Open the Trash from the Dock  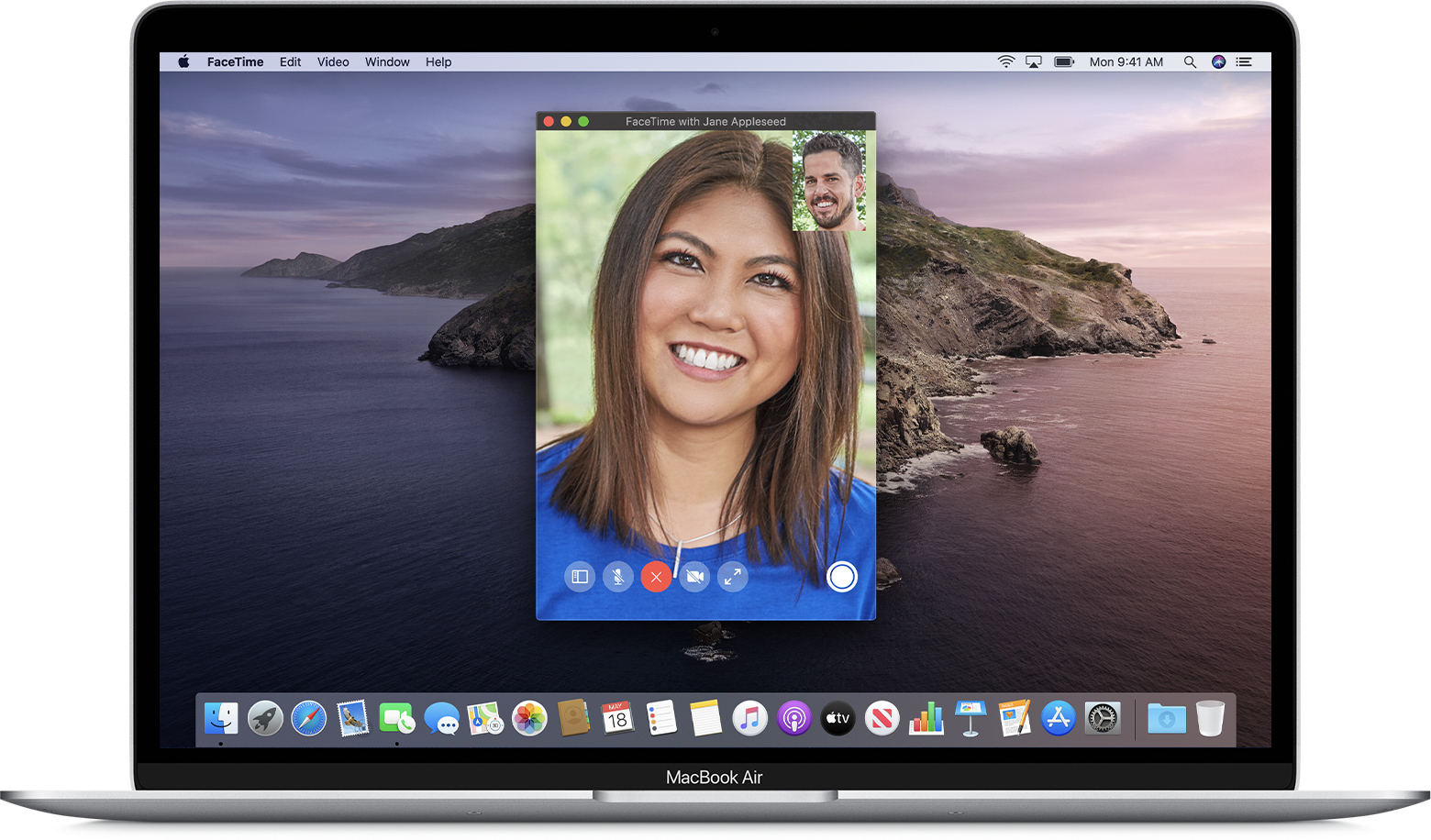coord(1210,718)
